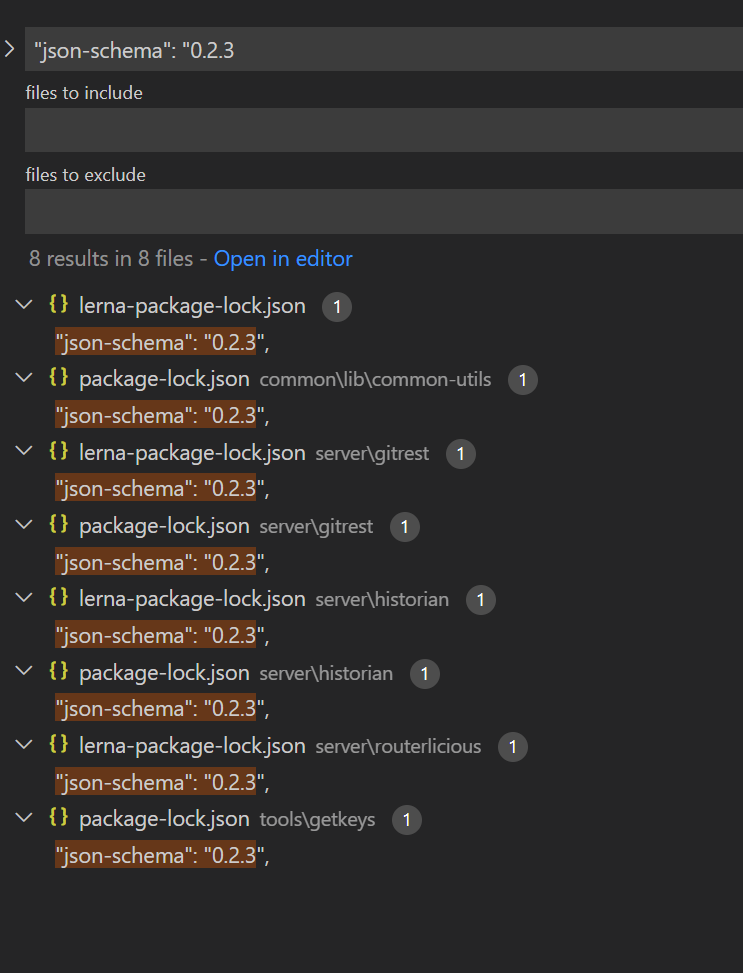The image size is (743, 973).
Task: Collapse package-lock.json in server\gitrest
Action: click(24, 525)
